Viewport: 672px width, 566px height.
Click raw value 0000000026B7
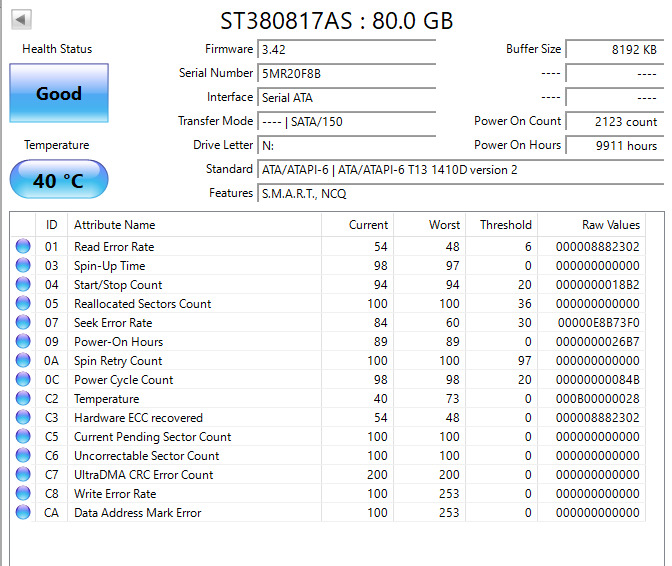tap(597, 342)
